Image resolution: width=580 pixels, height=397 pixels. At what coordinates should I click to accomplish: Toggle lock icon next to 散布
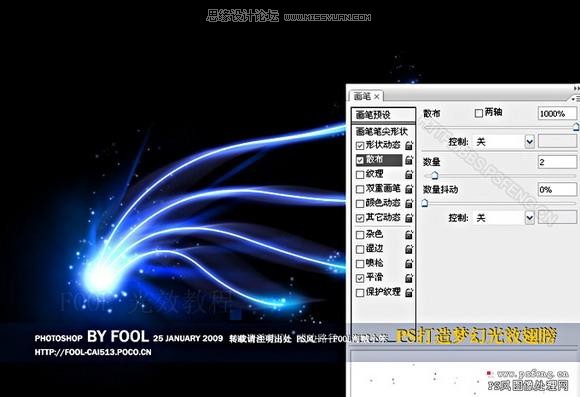click(409, 160)
